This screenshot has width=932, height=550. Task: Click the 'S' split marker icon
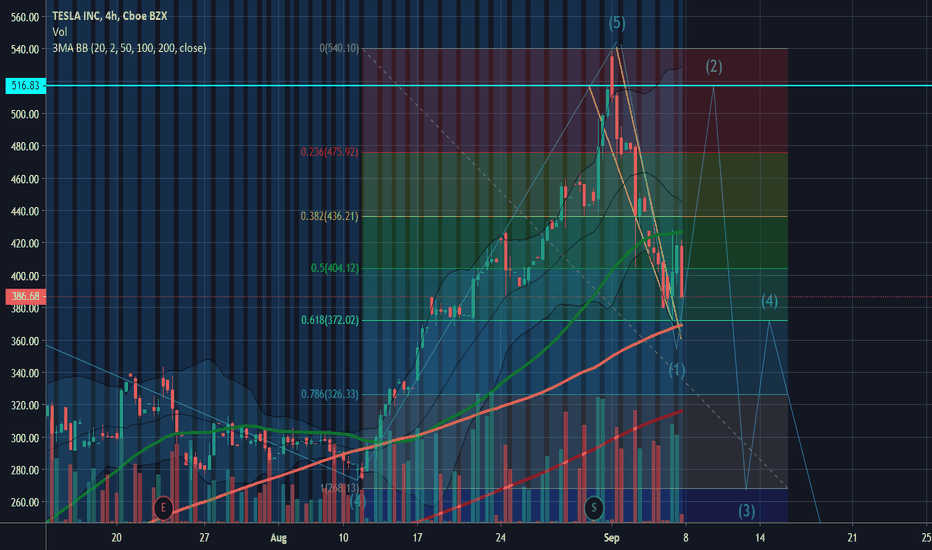tap(593, 508)
